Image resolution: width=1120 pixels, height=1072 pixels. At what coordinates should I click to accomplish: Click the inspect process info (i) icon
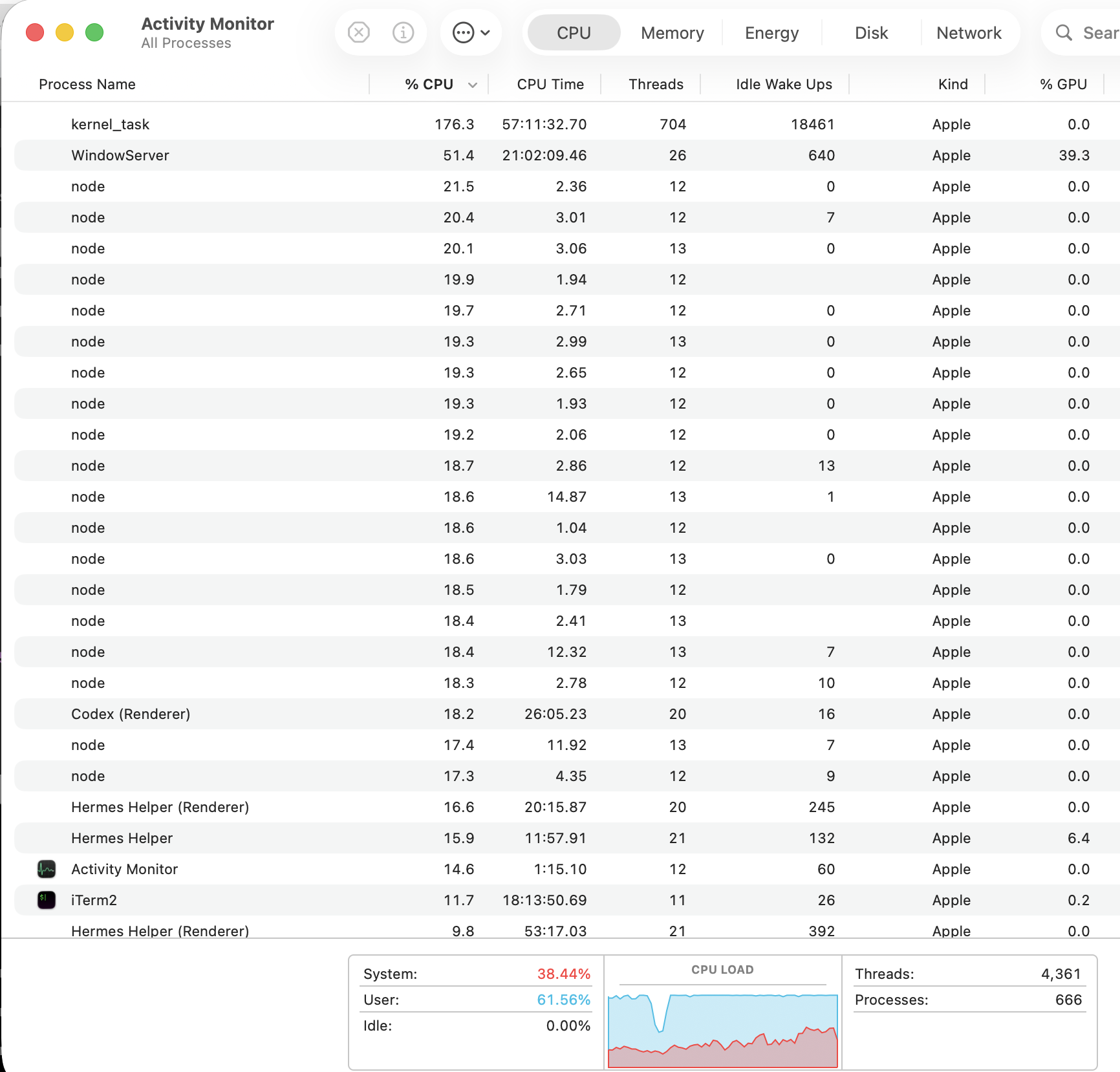(403, 32)
